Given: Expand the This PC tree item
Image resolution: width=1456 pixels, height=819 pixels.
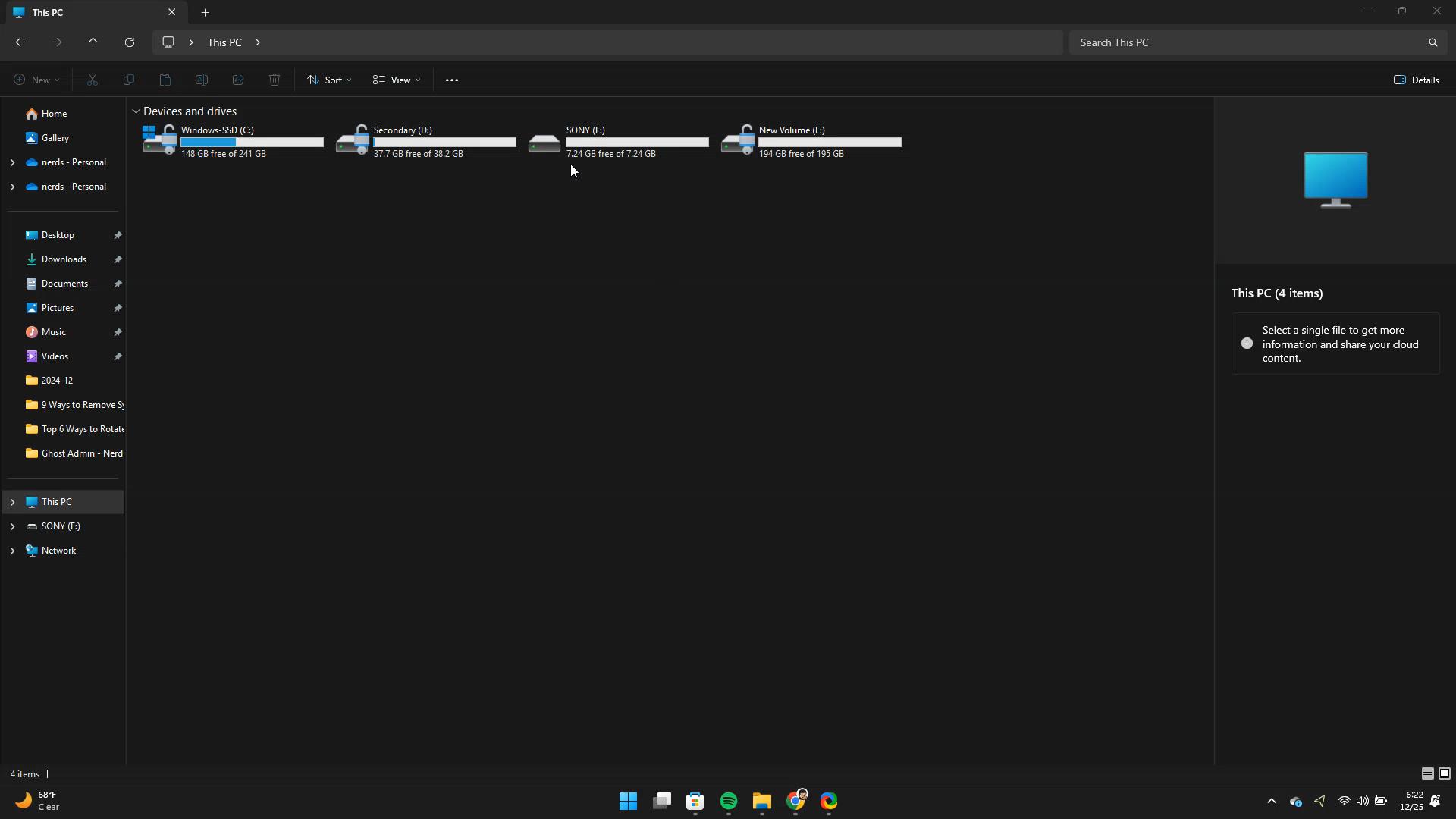Looking at the screenshot, I should tap(14, 502).
